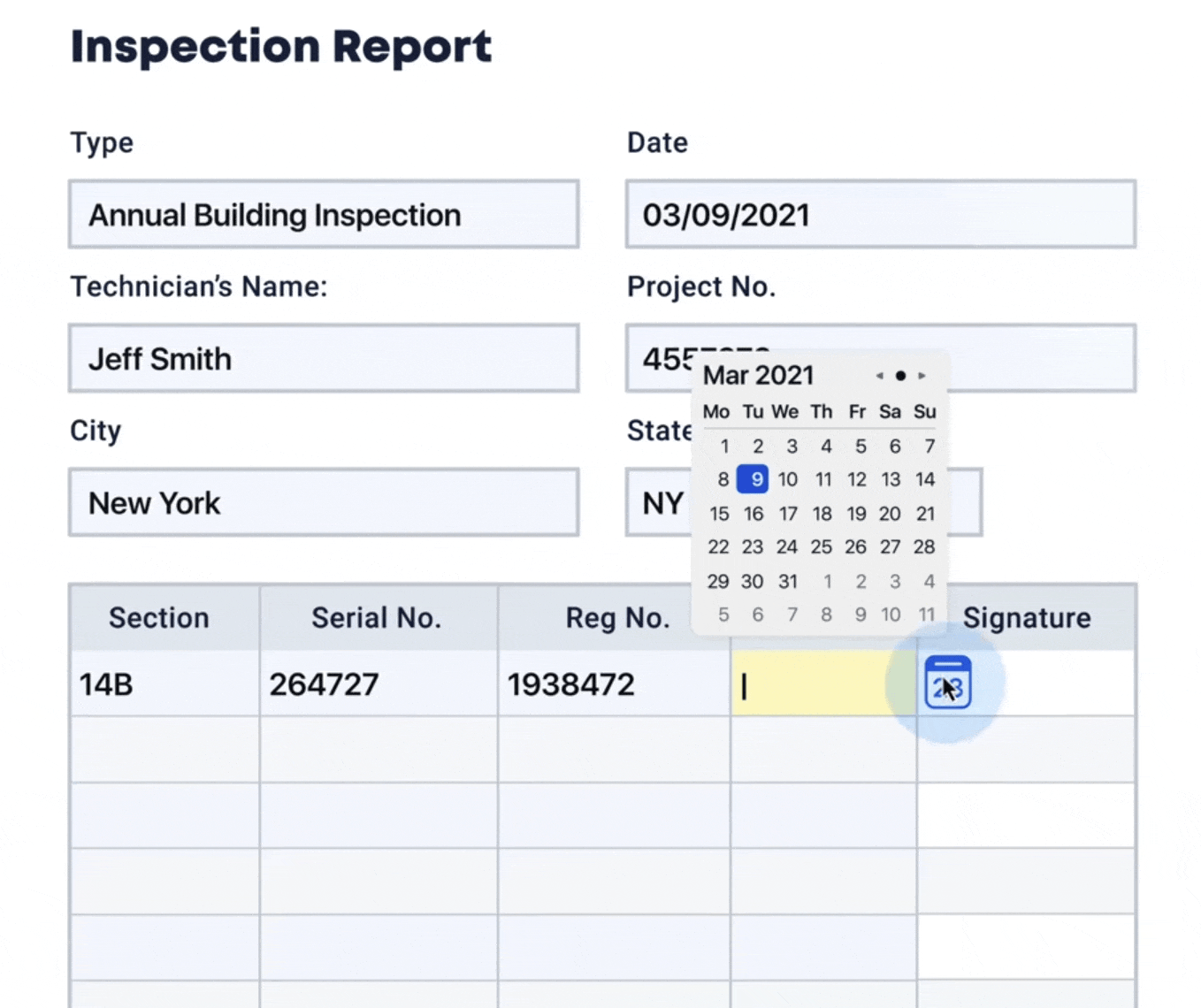Select the highlighted March 9 date
The width and height of the screenshot is (1201, 1008).
tap(753, 479)
